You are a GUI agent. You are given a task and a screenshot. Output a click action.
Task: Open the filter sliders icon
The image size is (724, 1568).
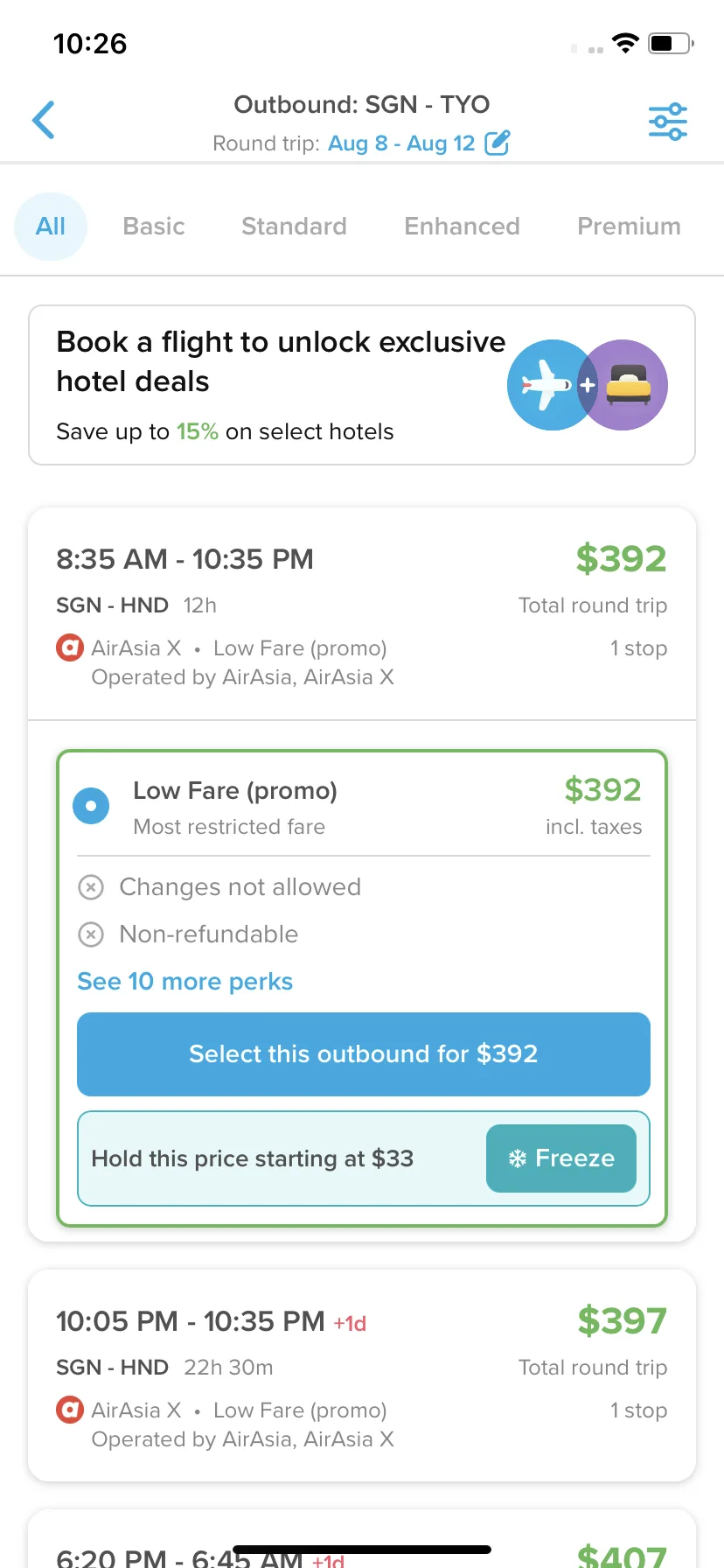(x=667, y=122)
